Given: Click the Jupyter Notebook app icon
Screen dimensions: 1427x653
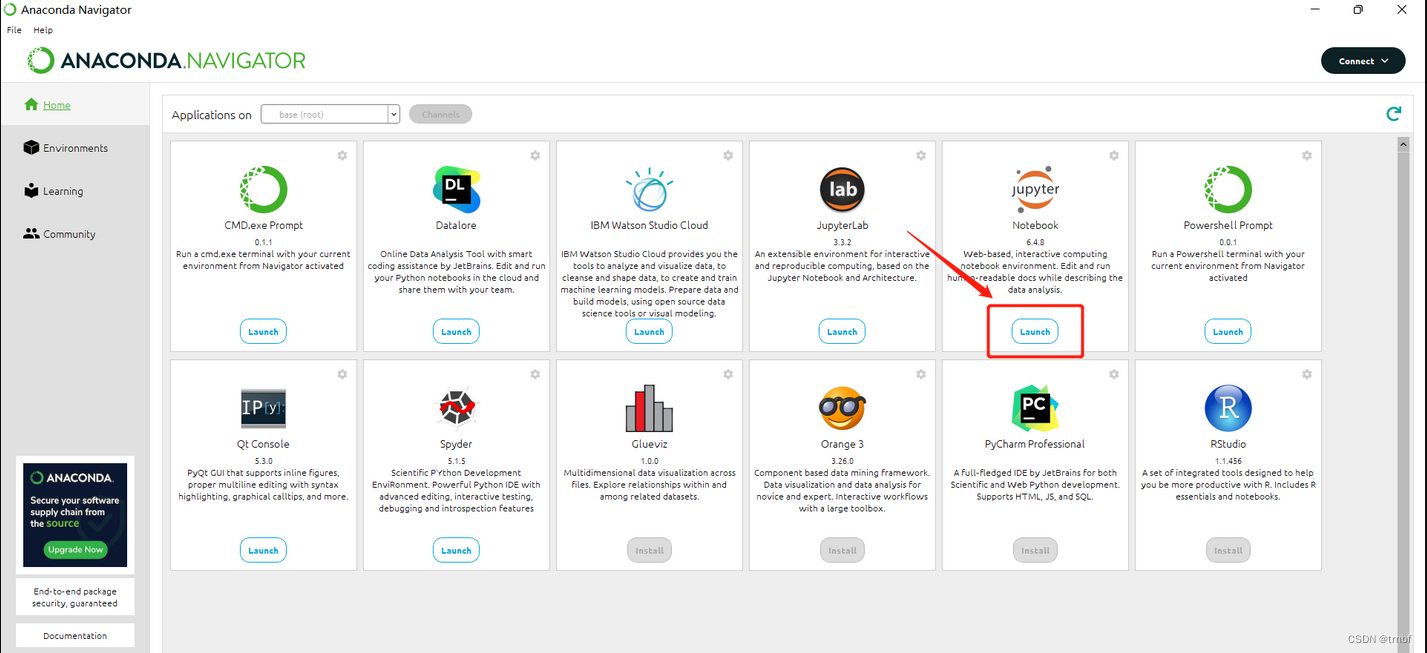Looking at the screenshot, I should tap(1035, 190).
